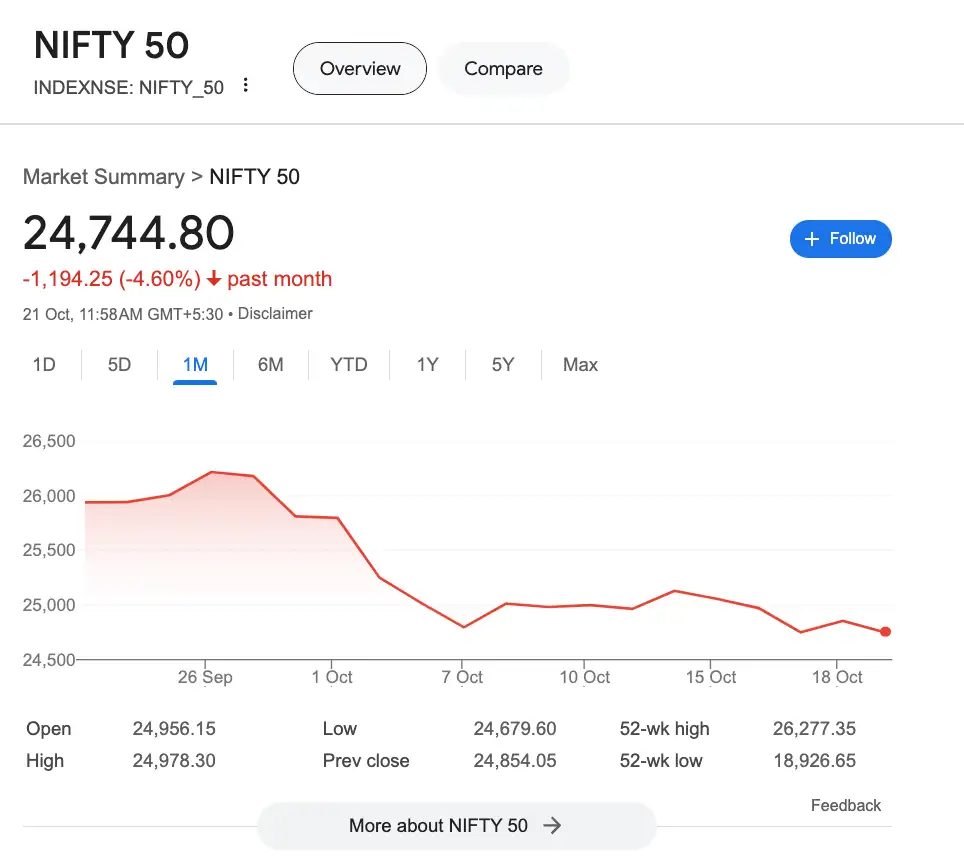Screen dimensions: 964x862
Task: Click the red down arrow change indicator
Action: (214, 280)
